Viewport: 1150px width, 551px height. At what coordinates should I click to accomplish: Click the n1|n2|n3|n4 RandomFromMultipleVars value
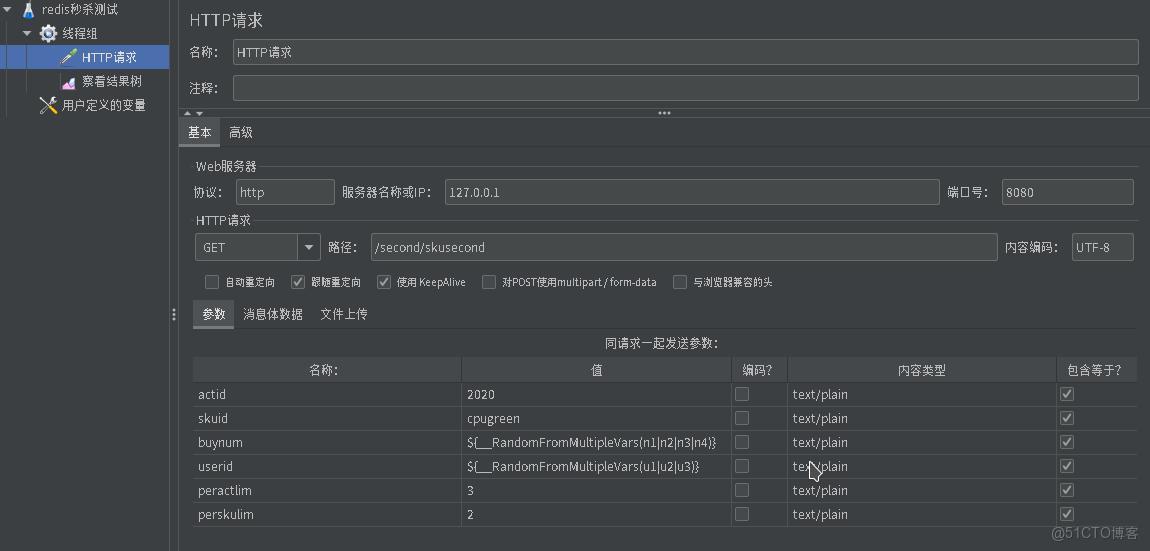tap(596, 442)
